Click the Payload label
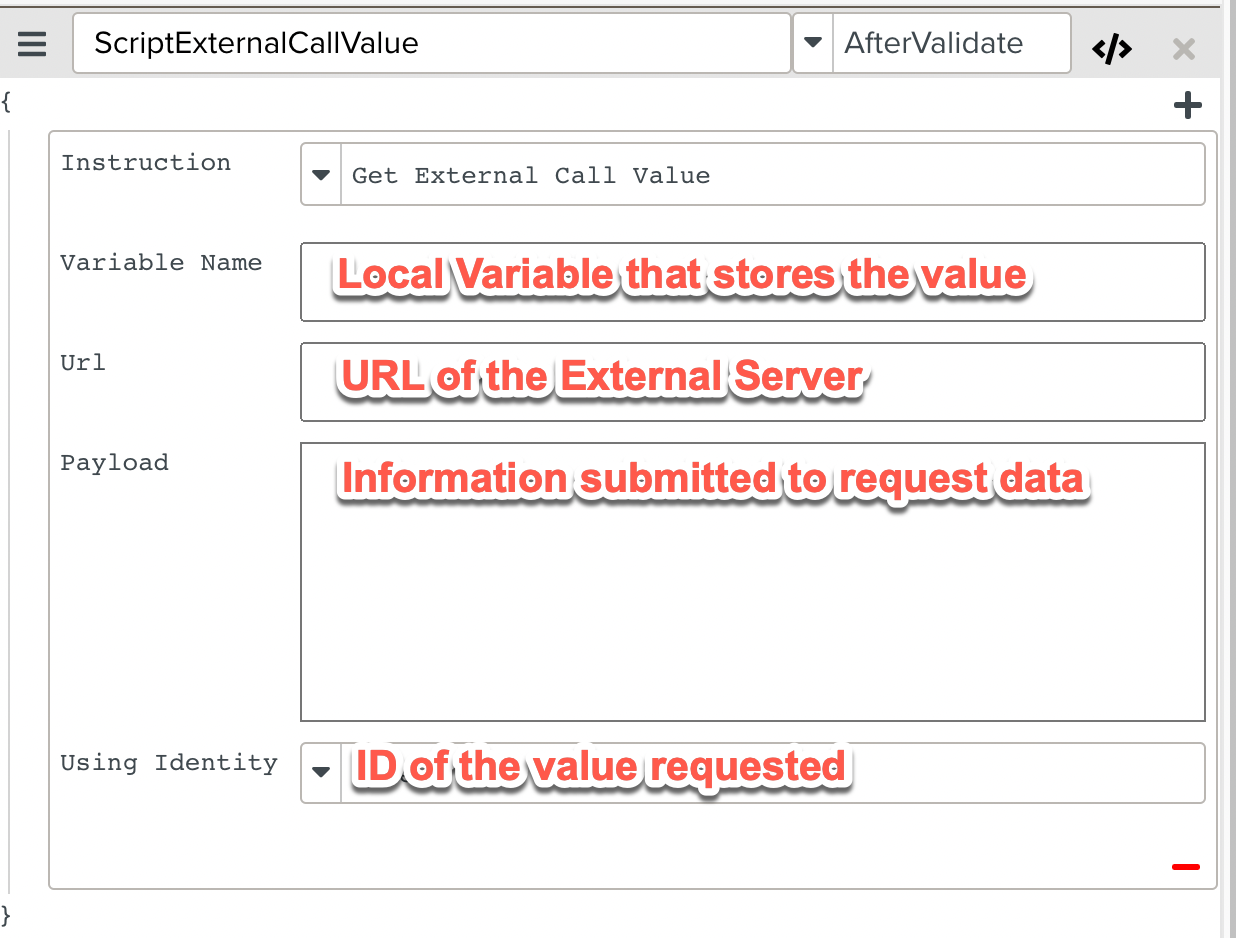1236x938 pixels. click(x=114, y=462)
